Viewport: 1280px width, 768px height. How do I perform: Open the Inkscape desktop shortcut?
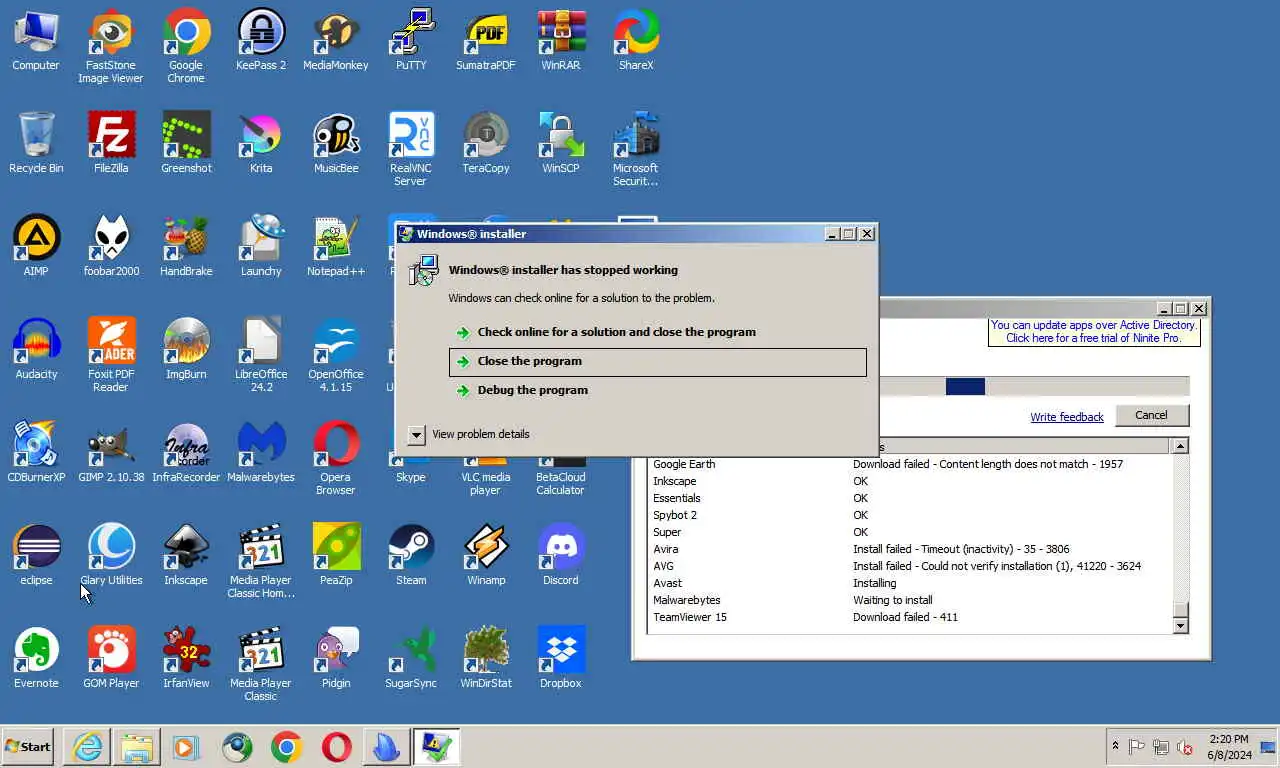pos(186,555)
